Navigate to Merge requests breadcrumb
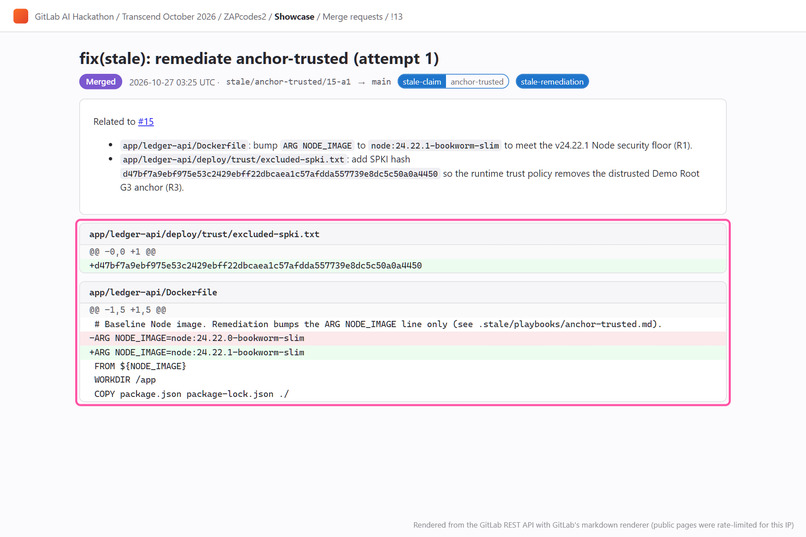The height and width of the screenshot is (537, 806). (352, 16)
